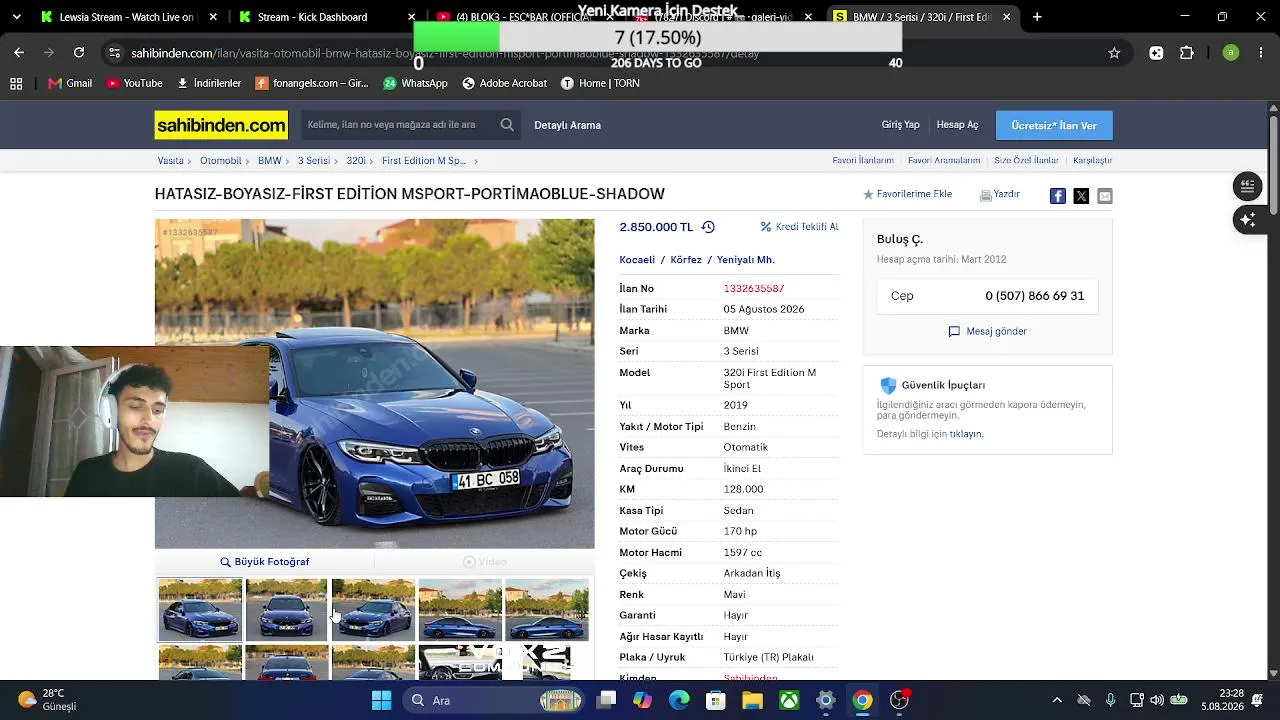Open Copilot from taskbar

point(642,700)
